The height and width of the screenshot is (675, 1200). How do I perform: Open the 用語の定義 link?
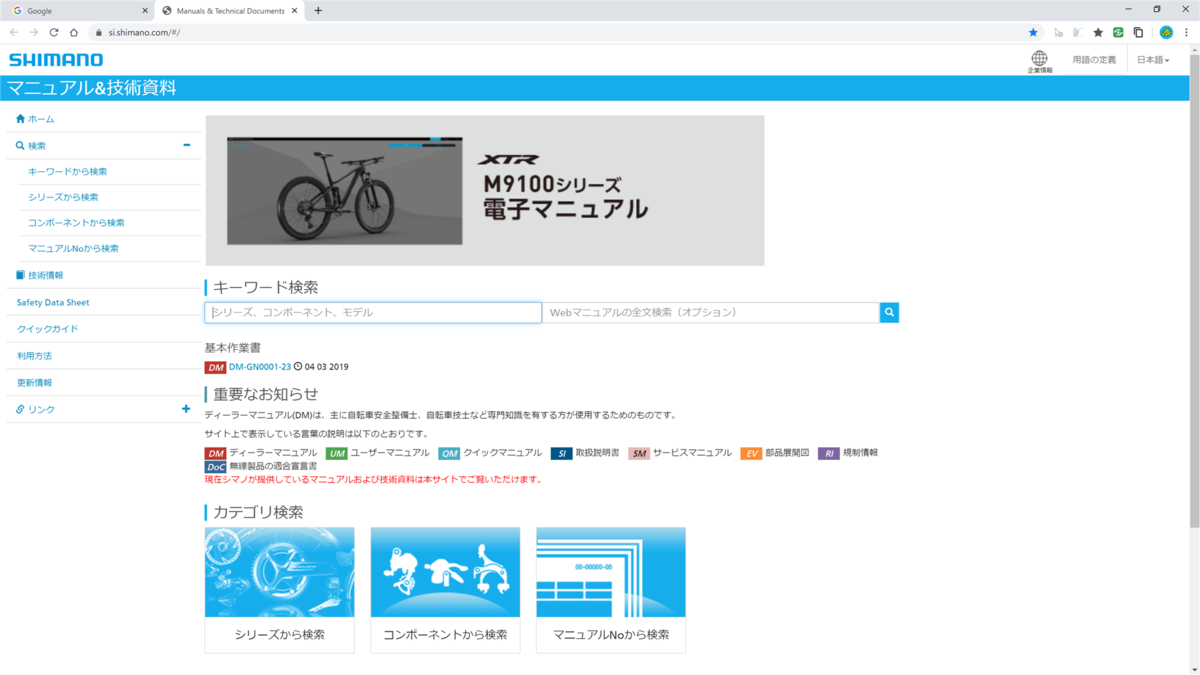1094,60
